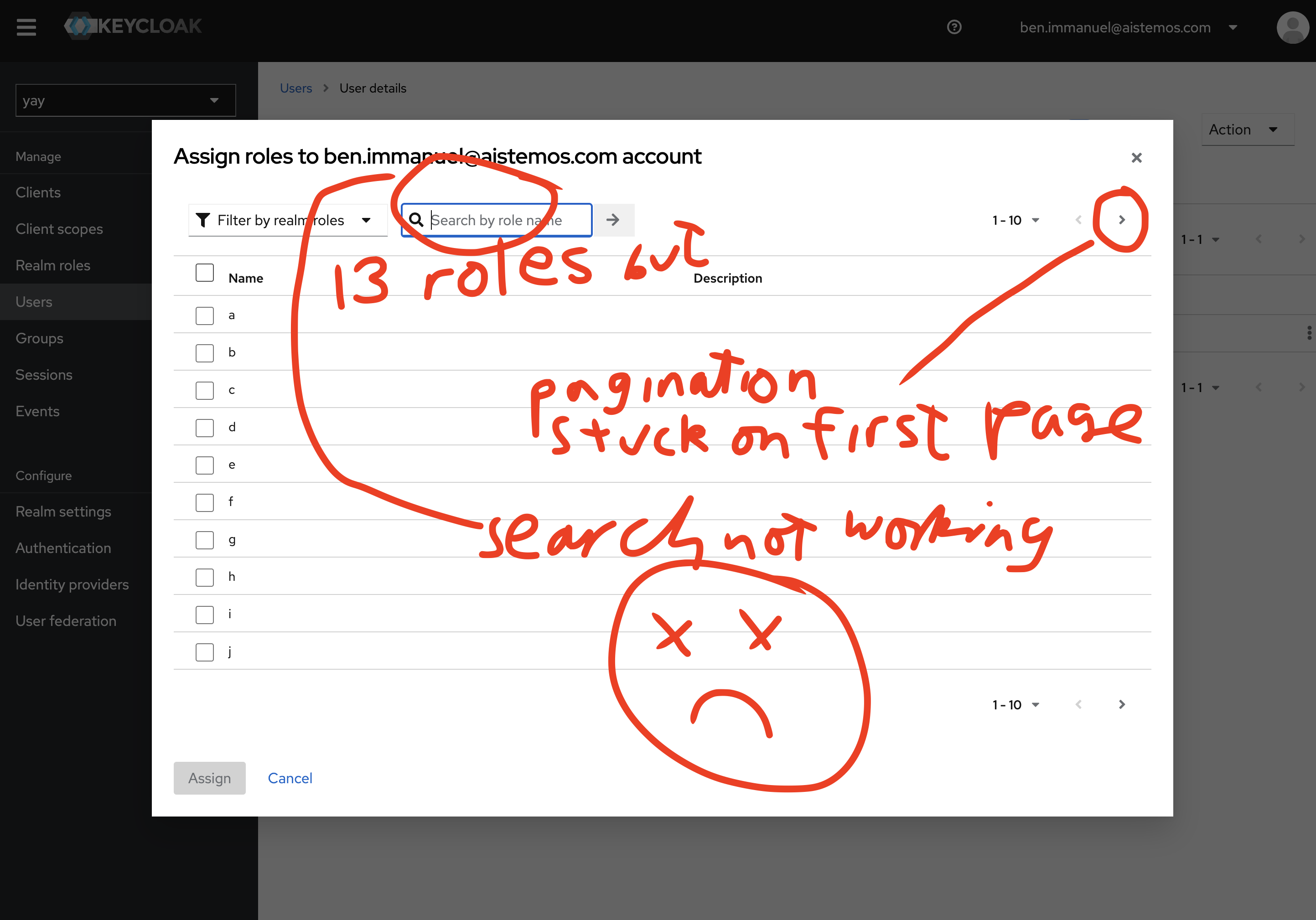Go to next page of roles
Image resolution: width=1316 pixels, height=920 pixels.
tap(1121, 220)
